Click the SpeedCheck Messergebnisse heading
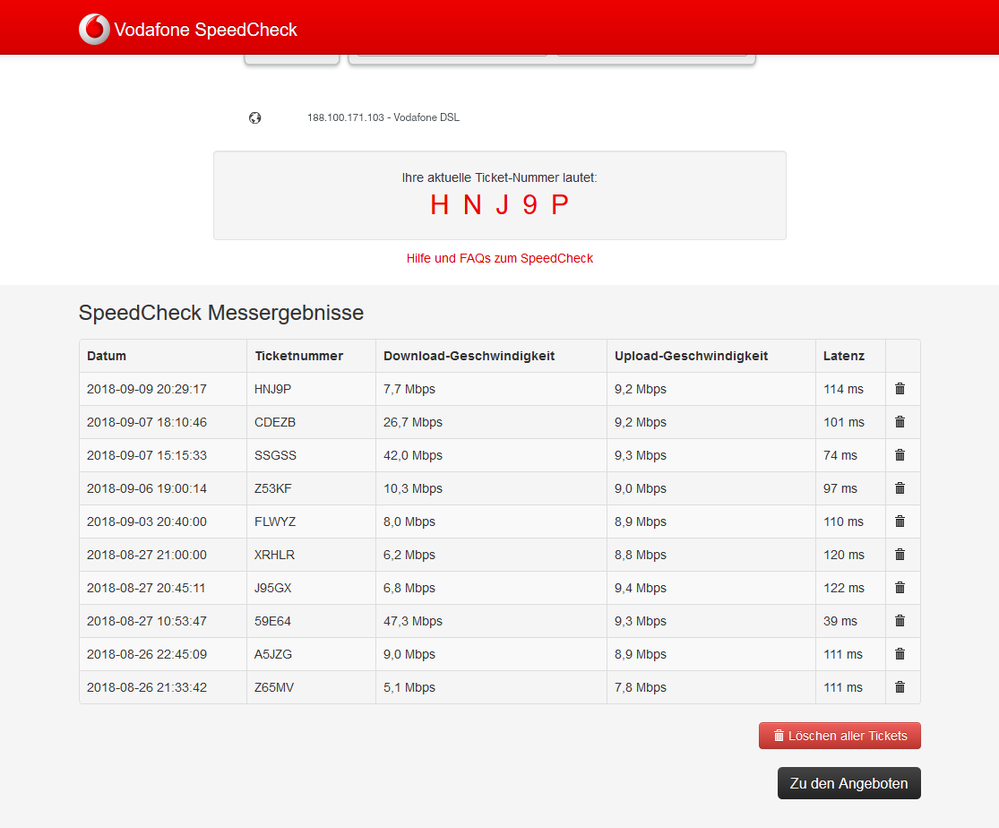This screenshot has height=828, width=999. click(x=221, y=313)
